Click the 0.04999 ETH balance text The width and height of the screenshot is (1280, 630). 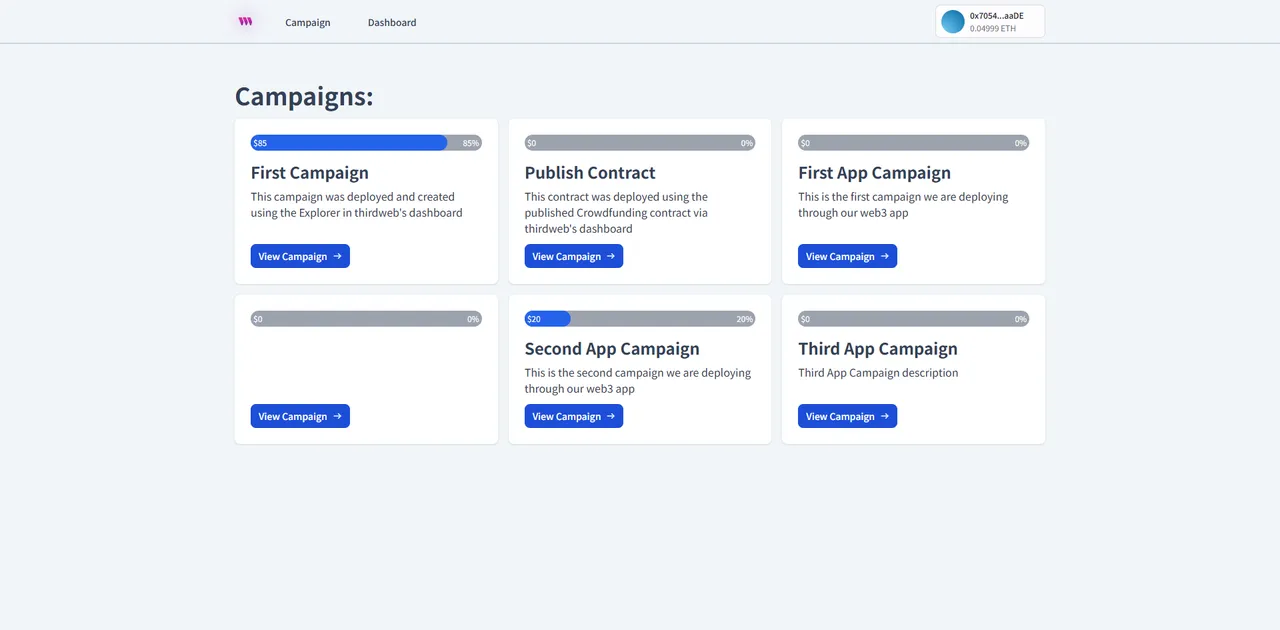[x=993, y=27]
